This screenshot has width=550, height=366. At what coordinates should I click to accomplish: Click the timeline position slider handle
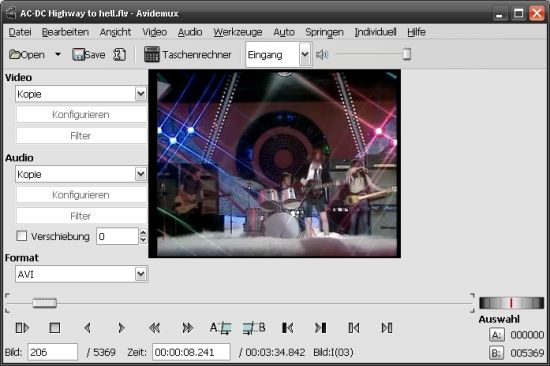click(45, 303)
